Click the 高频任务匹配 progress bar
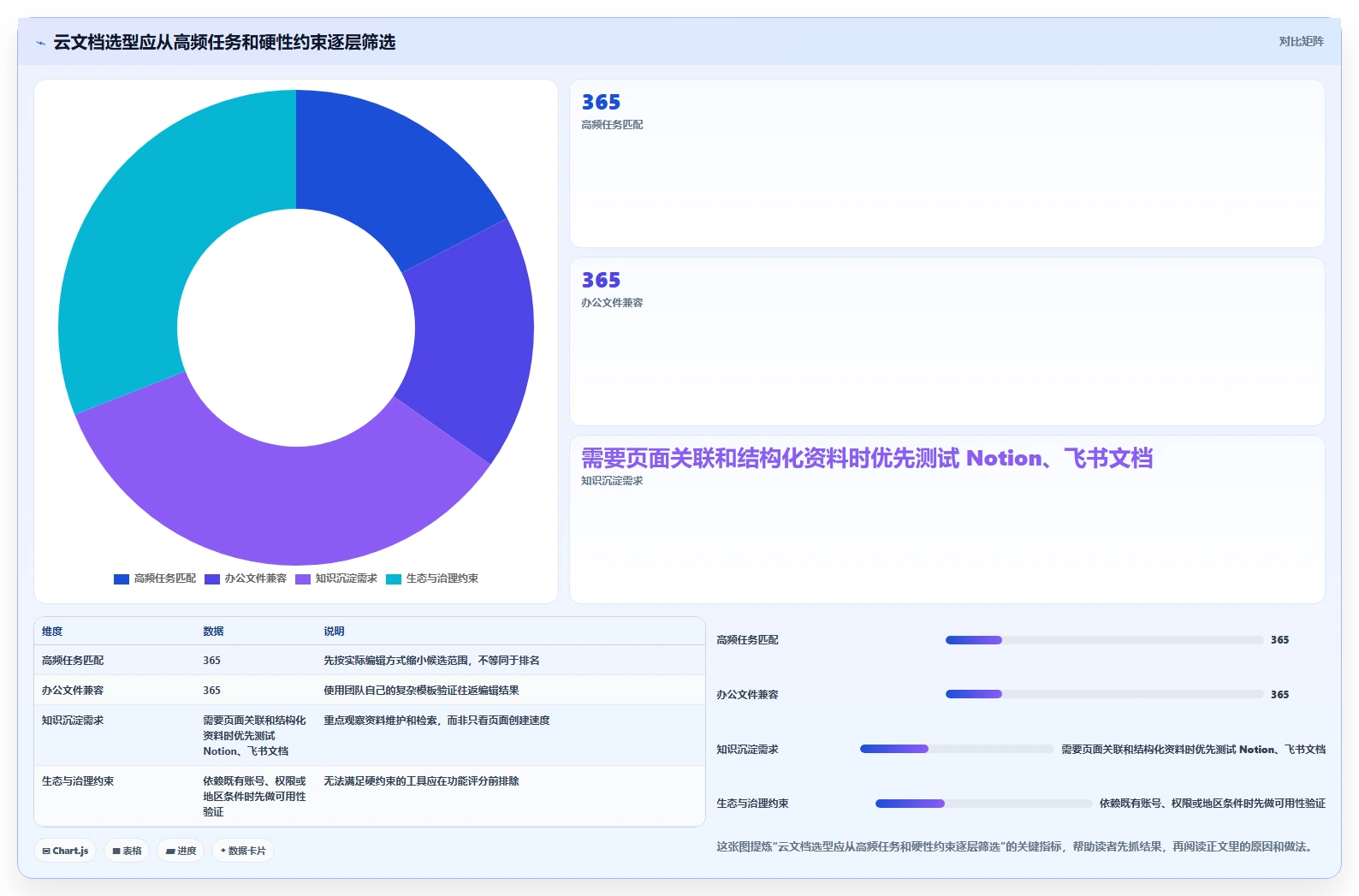1359x896 pixels. [1104, 640]
